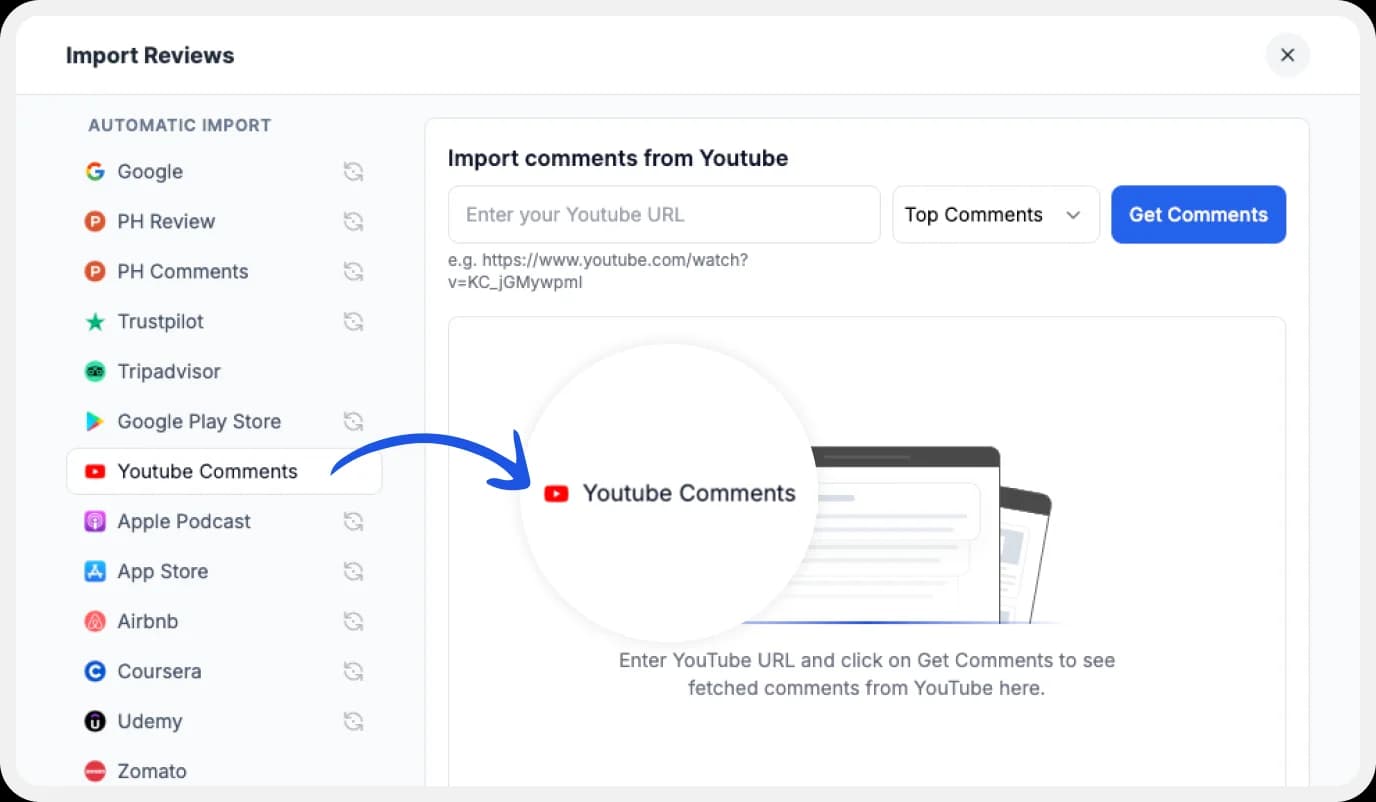The height and width of the screenshot is (802, 1376).
Task: Switch to the Zomato import source
Action: 152,771
